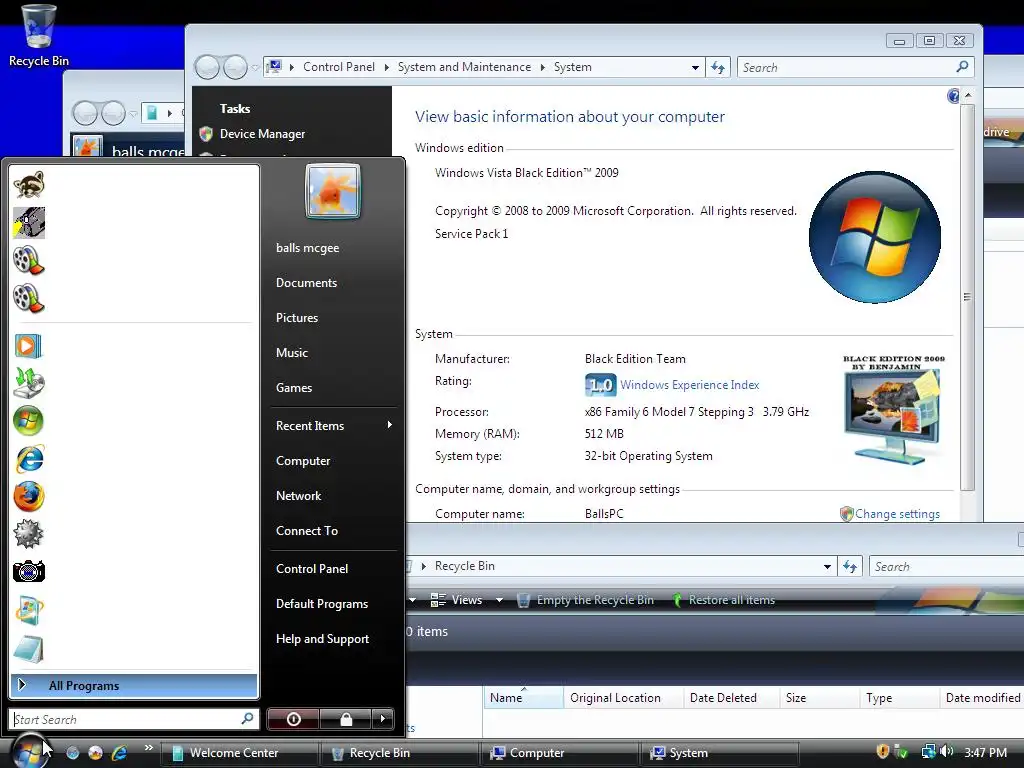
Task: Click the Windows flag document icon in Start menu
Action: [29, 611]
